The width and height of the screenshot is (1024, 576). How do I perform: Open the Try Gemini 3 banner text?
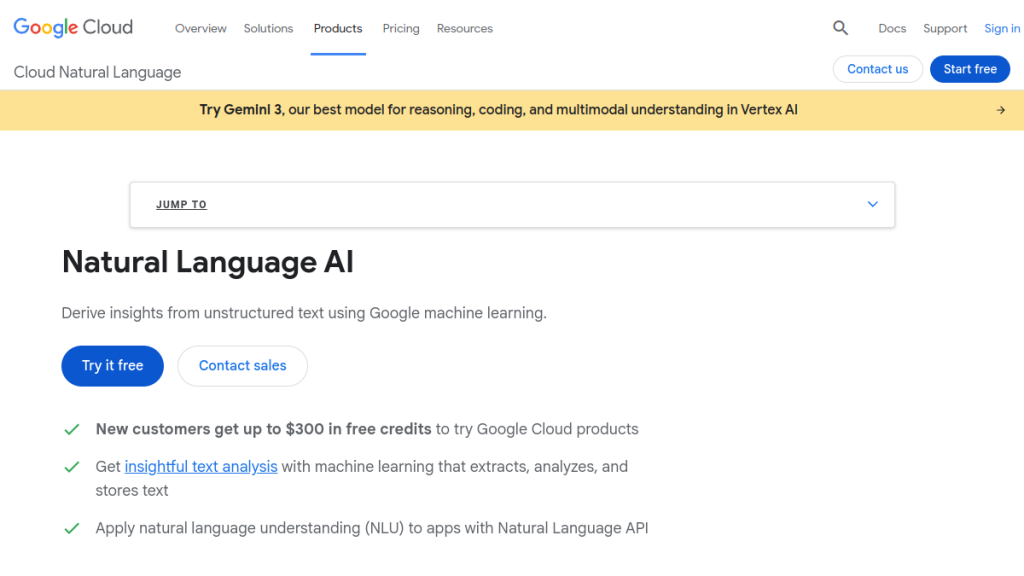(498, 110)
